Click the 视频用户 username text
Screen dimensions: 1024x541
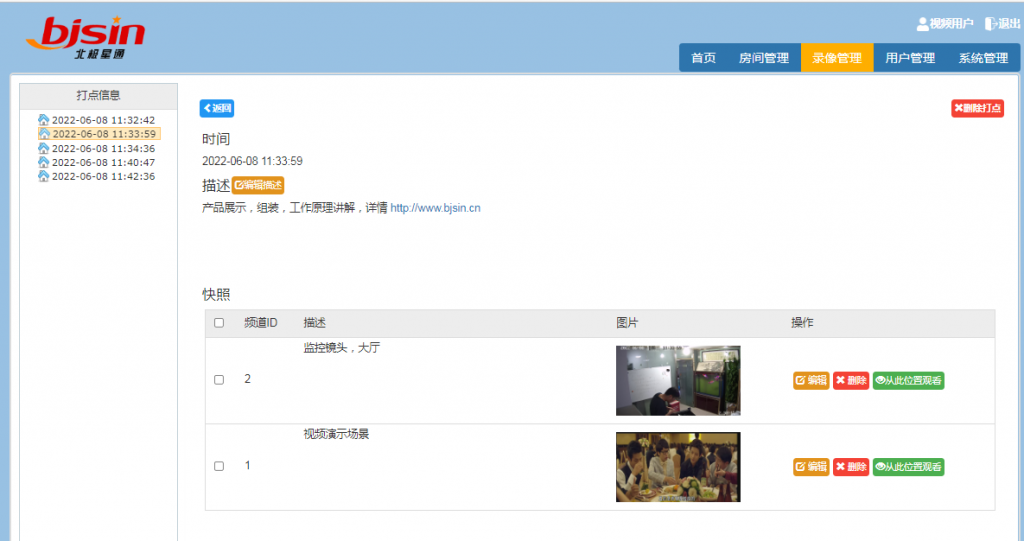(952, 24)
